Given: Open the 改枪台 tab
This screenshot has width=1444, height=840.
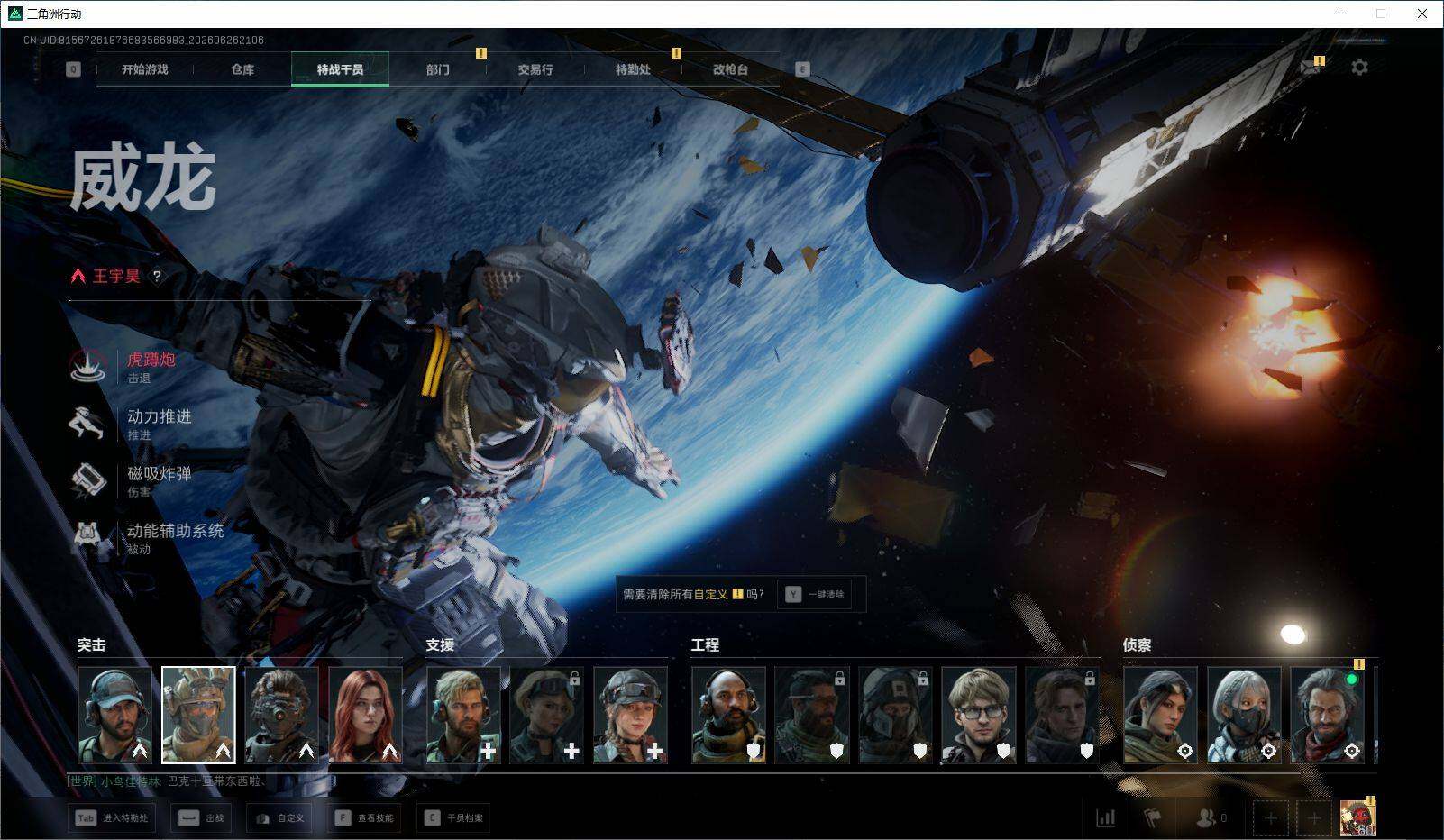Looking at the screenshot, I should (x=730, y=69).
